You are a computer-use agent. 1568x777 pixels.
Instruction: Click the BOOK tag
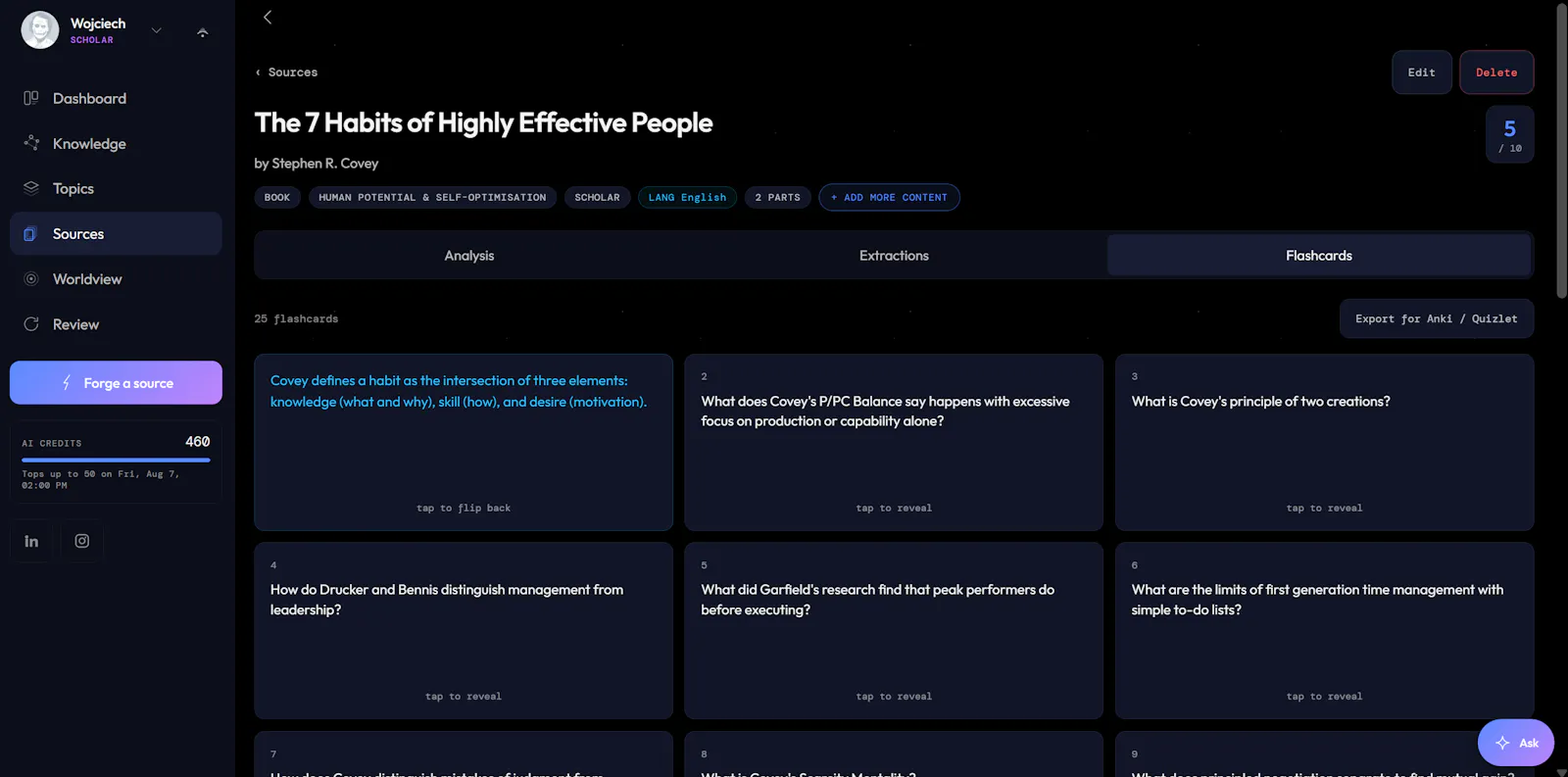pos(277,197)
